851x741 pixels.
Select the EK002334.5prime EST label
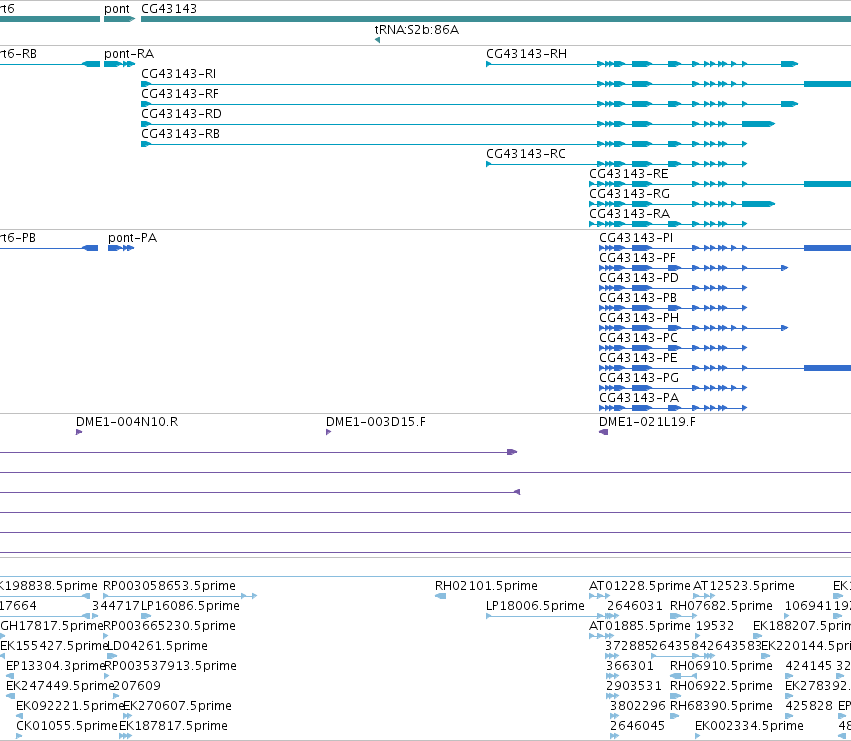[x=749, y=726]
